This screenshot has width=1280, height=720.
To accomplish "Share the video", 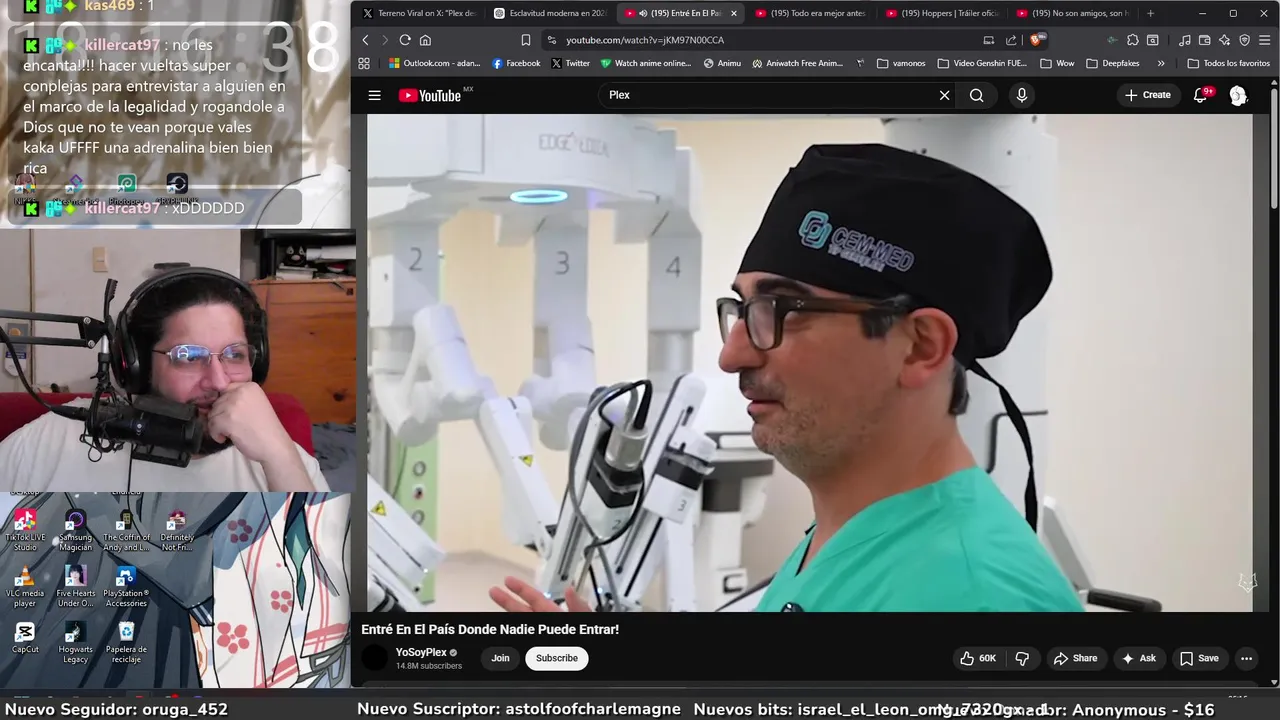I will 1075,658.
